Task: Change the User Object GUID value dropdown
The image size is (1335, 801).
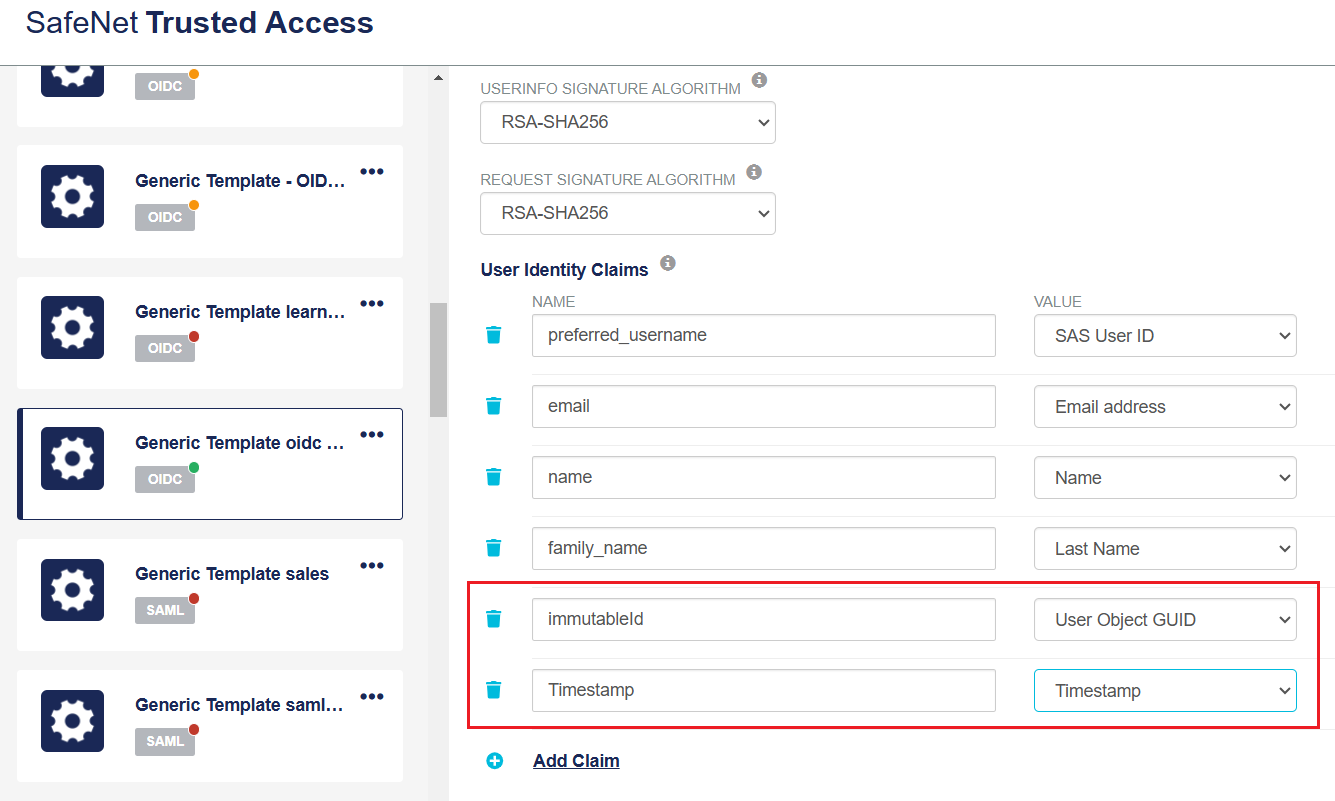Action: (1165, 620)
